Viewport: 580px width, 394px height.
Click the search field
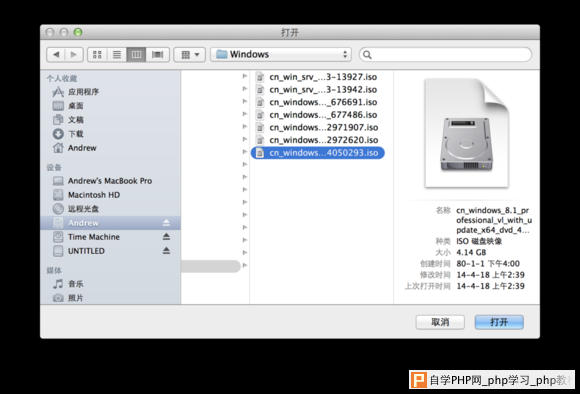pos(445,55)
